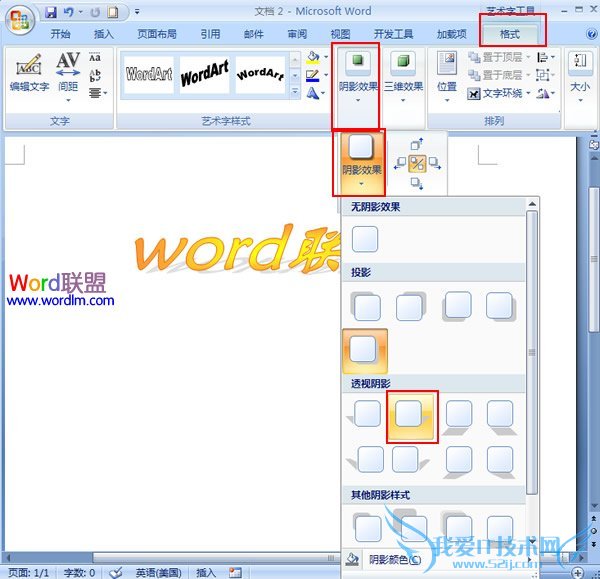Image resolution: width=600 pixels, height=579 pixels.
Task: Select the 引用 ribbon tab
Action: (210, 34)
